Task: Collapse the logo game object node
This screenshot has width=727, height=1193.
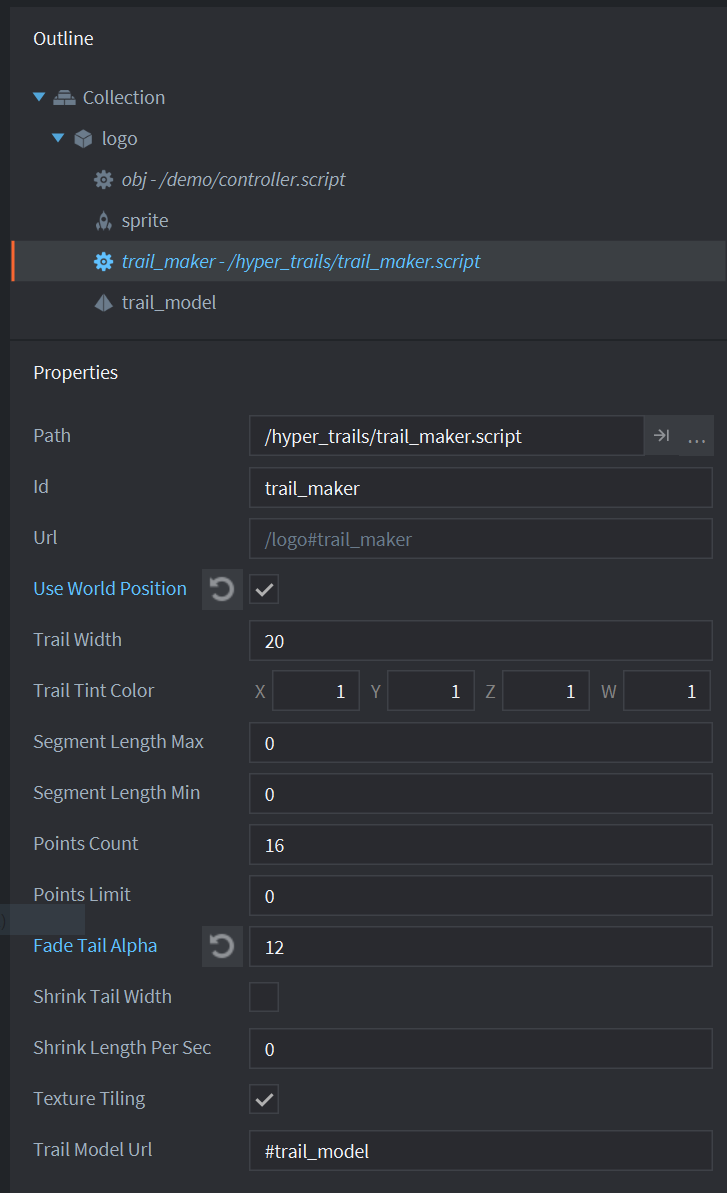Action: point(58,138)
